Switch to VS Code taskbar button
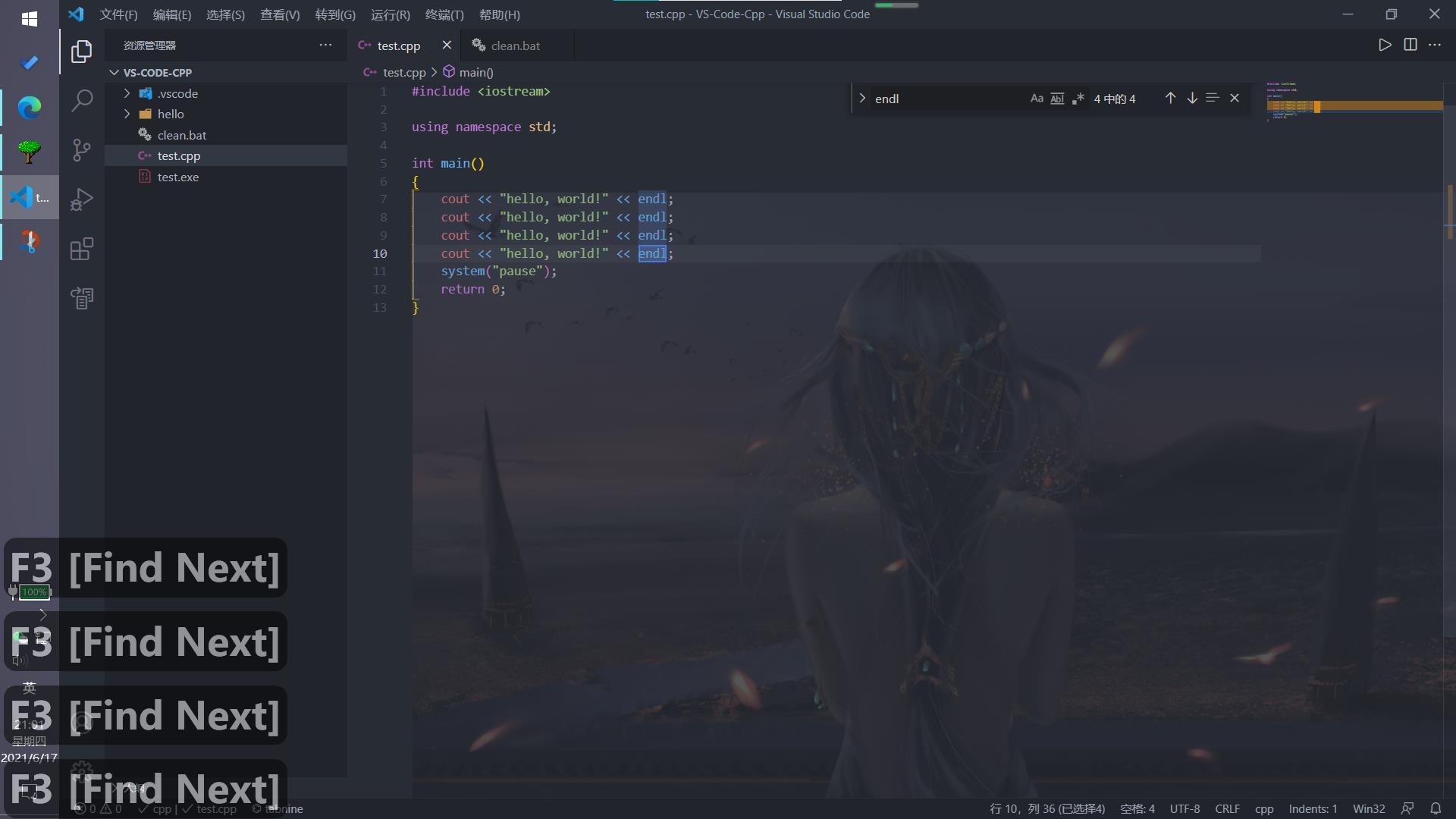Viewport: 1456px width, 819px height. [30, 198]
